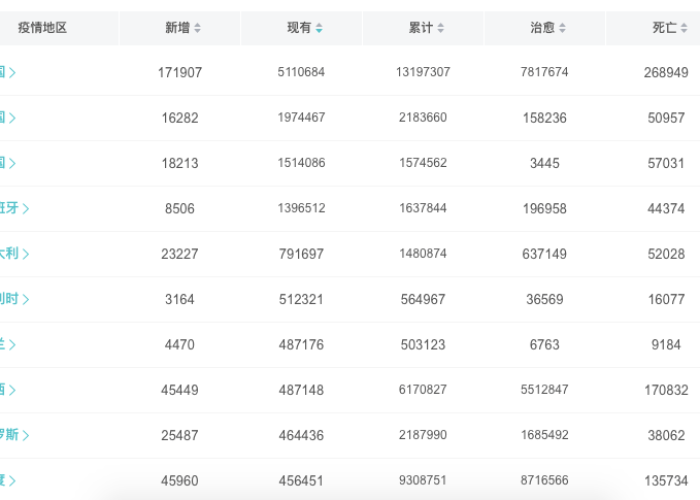Select current cases value 1396512
The width and height of the screenshot is (700, 500).
pyautogui.click(x=301, y=208)
